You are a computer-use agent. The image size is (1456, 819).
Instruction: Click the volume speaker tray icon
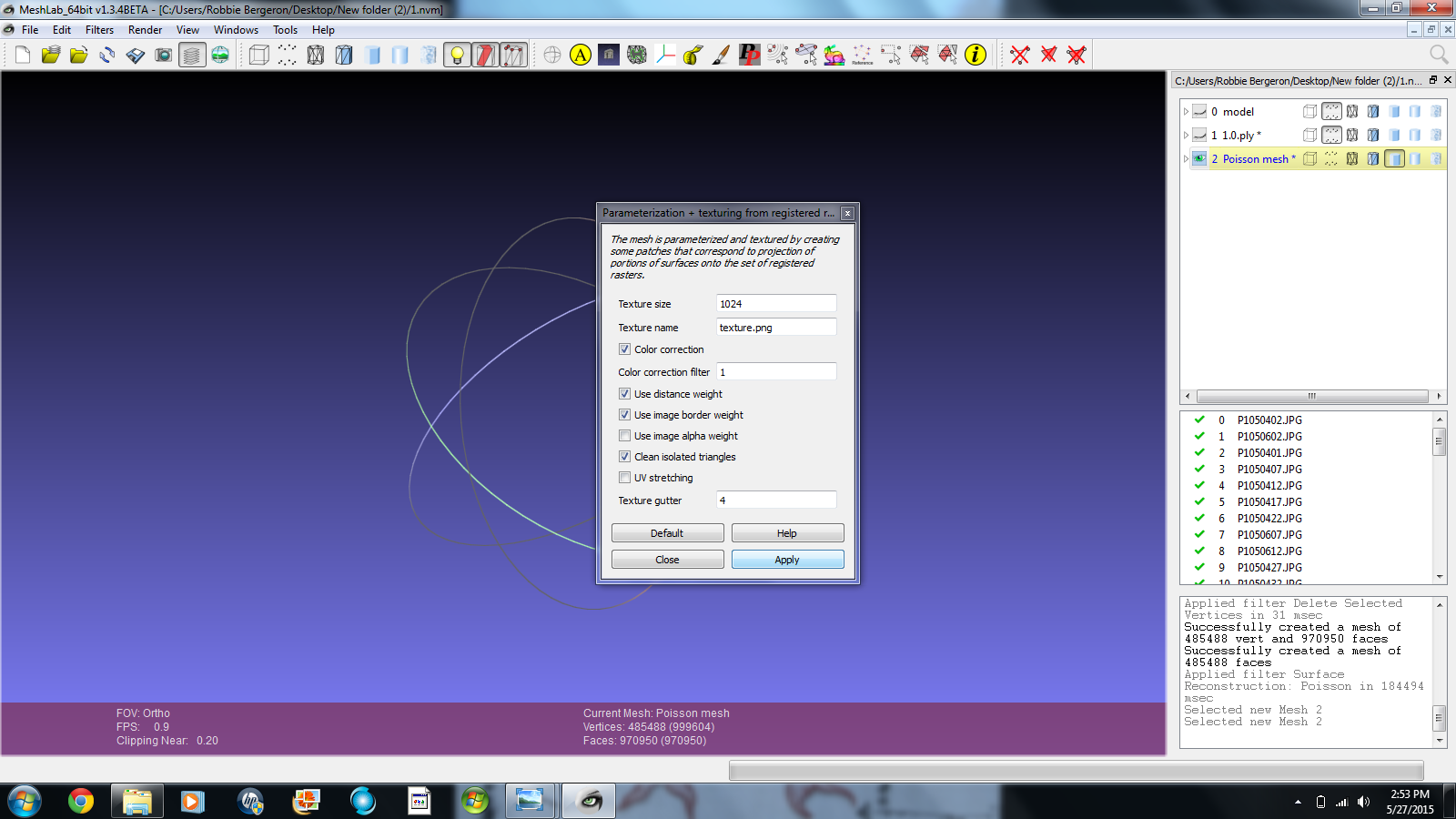1363,802
